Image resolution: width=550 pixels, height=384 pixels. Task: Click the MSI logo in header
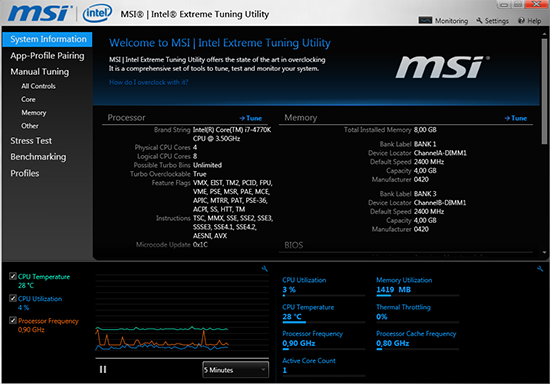39,13
